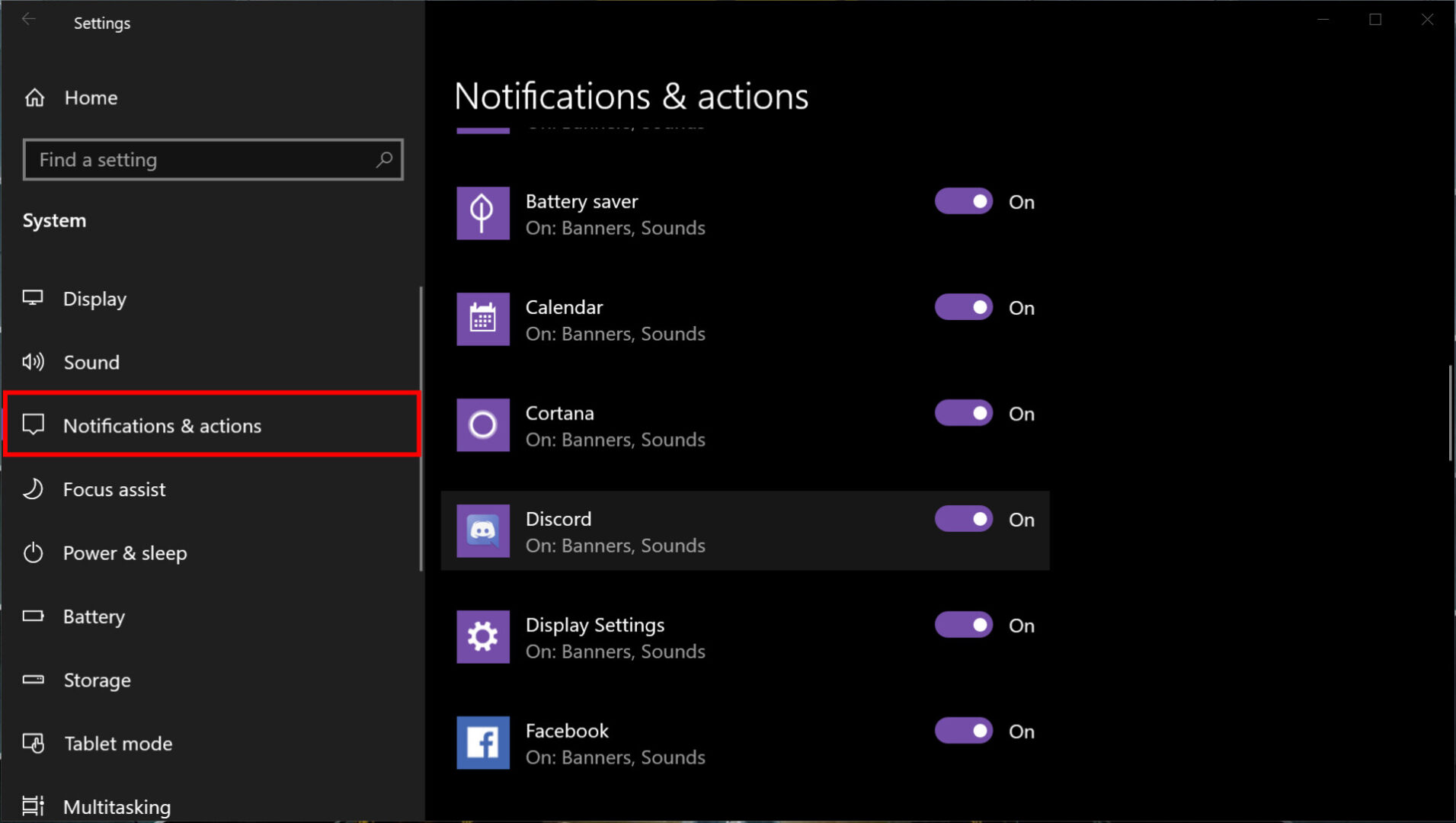Image resolution: width=1456 pixels, height=823 pixels.
Task: Click the Facebook app icon
Action: click(x=482, y=743)
